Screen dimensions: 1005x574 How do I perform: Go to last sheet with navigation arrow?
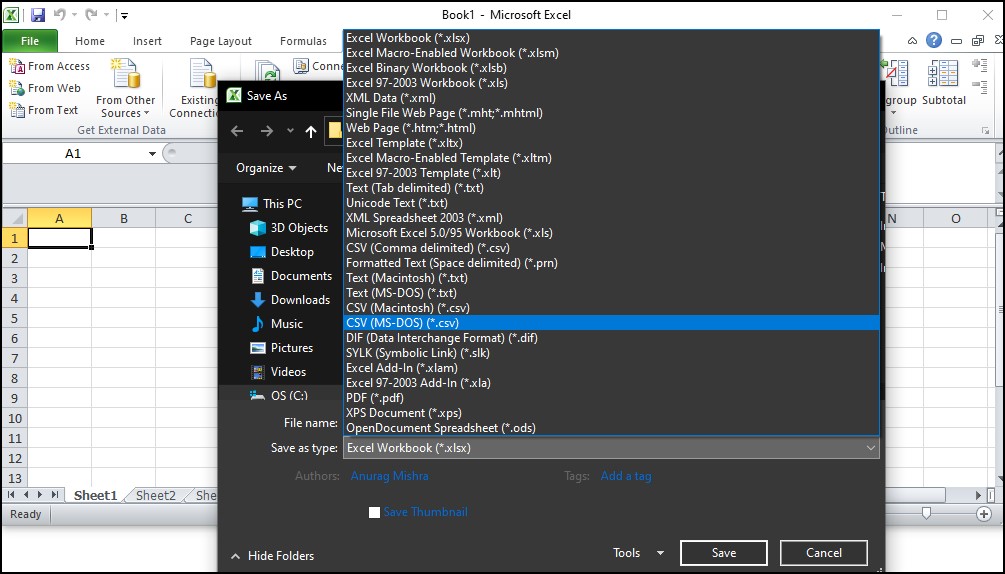pos(55,495)
